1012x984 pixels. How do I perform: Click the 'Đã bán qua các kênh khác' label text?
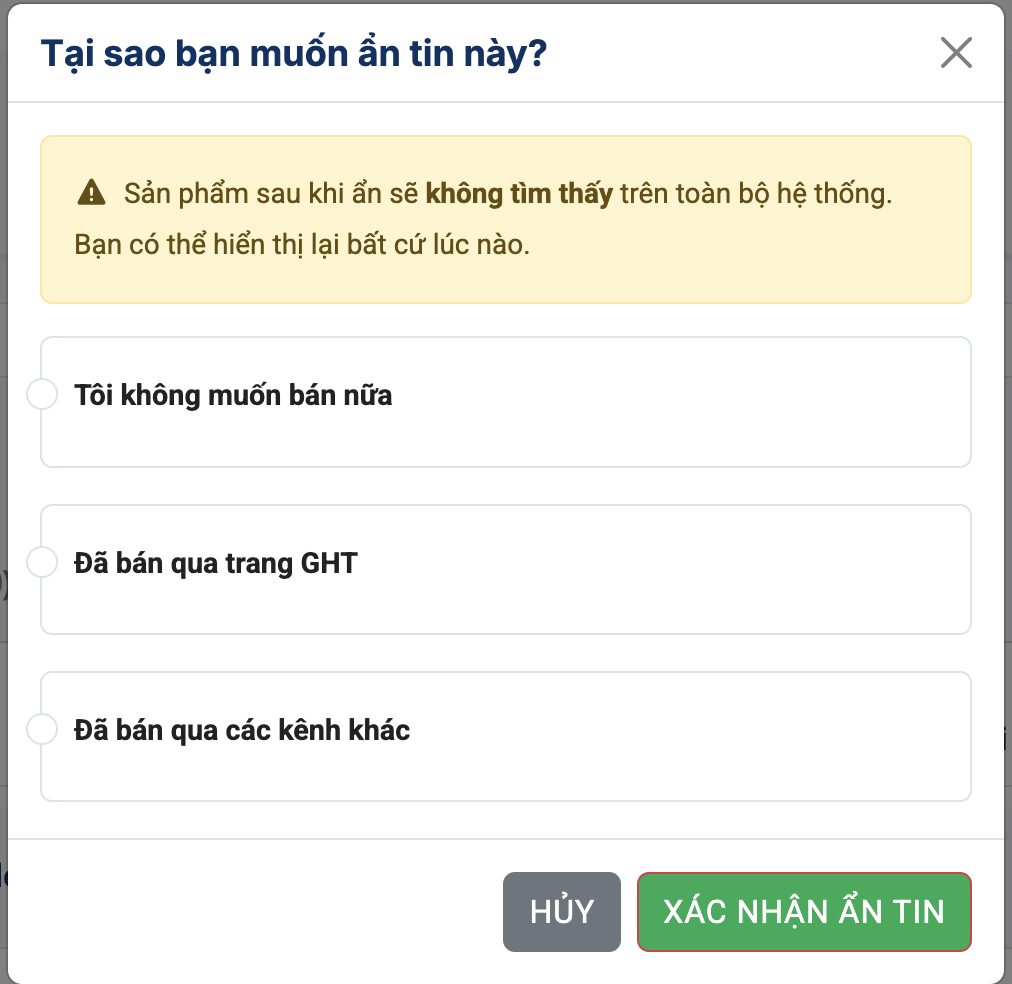pyautogui.click(x=242, y=731)
